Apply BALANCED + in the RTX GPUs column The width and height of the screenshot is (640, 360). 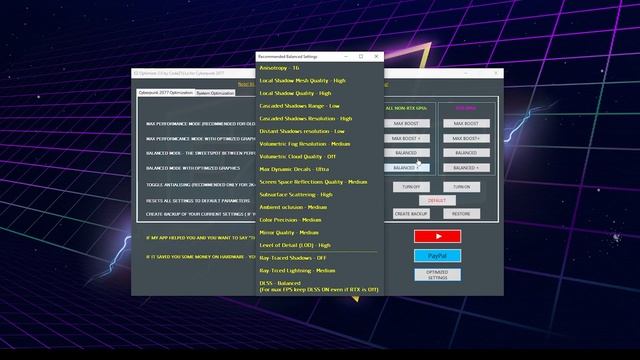pos(466,168)
